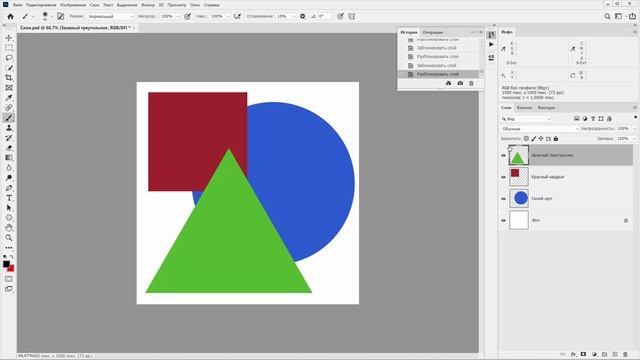Open the brush blending mode dropdown
640x360 pixels.
(110, 16)
